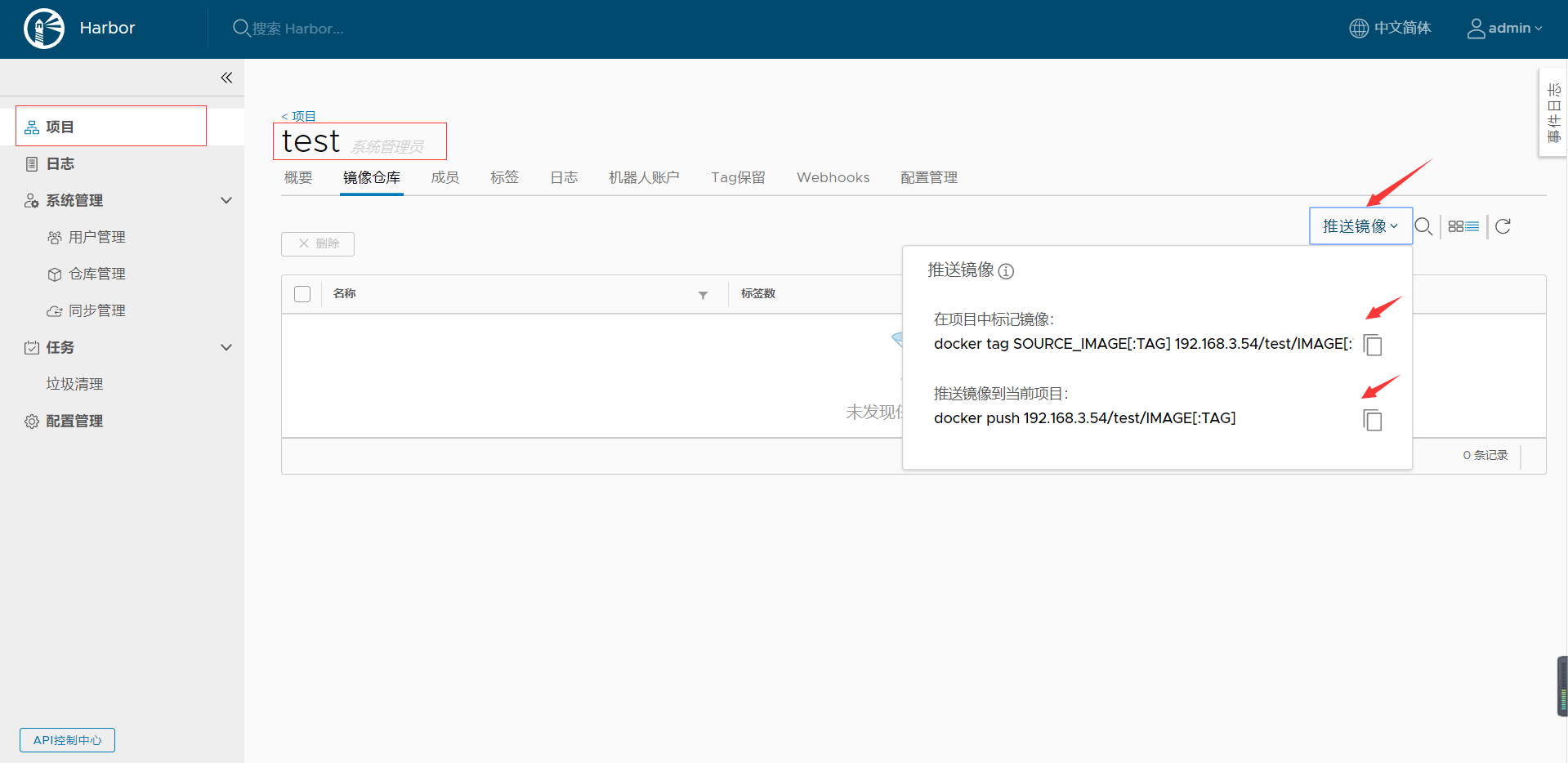This screenshot has height=763, width=1568.
Task: Open the Webhooks tab
Action: (833, 177)
